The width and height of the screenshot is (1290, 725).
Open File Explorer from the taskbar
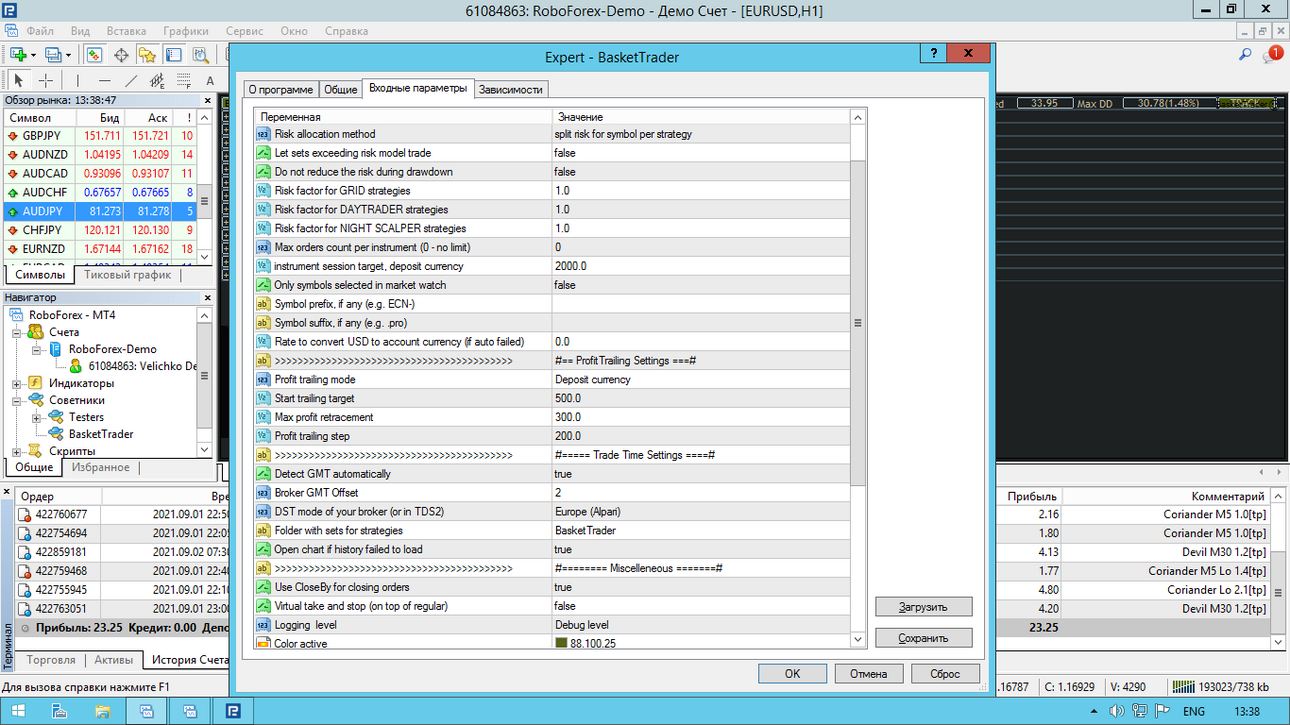point(102,711)
